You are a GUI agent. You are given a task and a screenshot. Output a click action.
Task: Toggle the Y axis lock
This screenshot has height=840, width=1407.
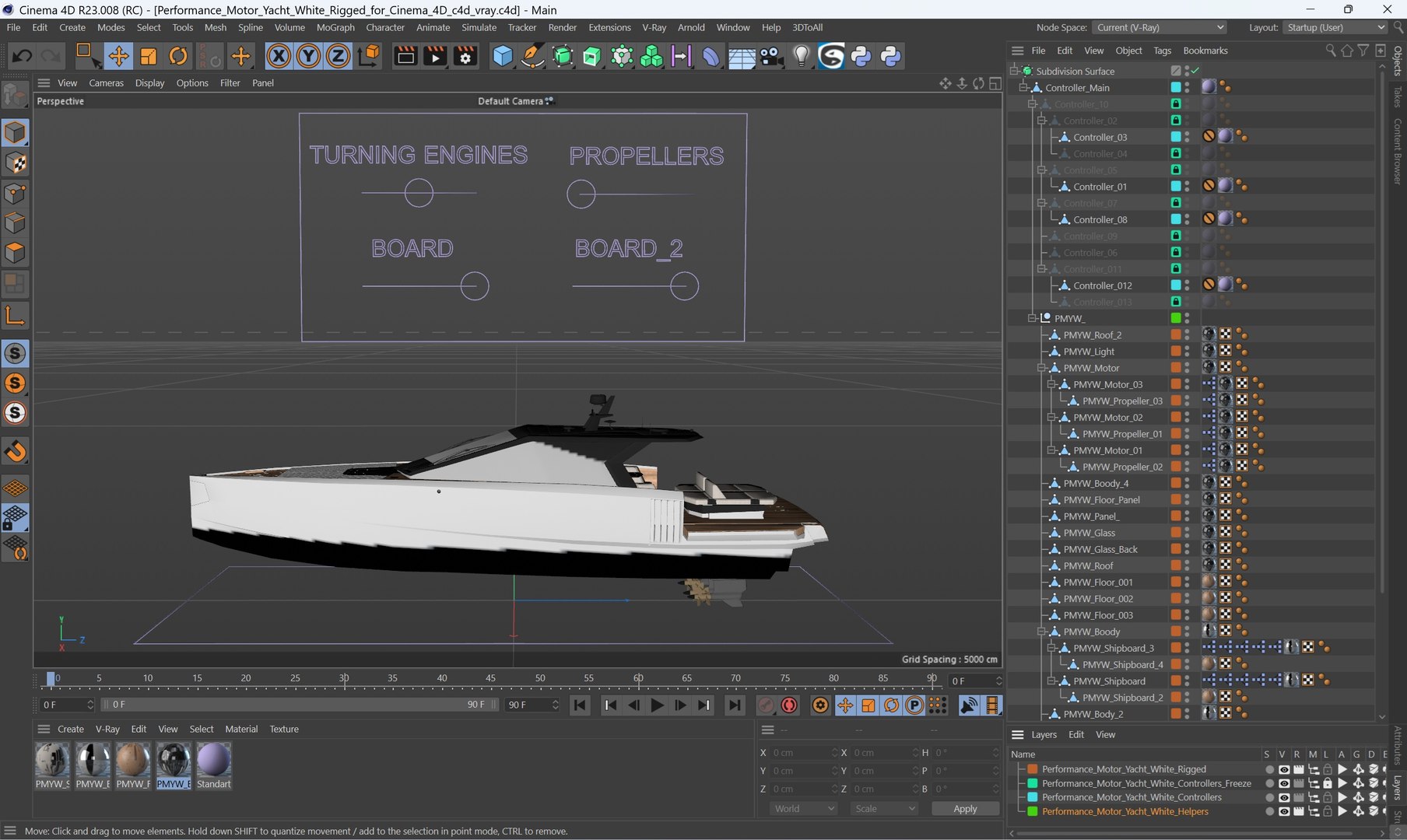click(308, 56)
